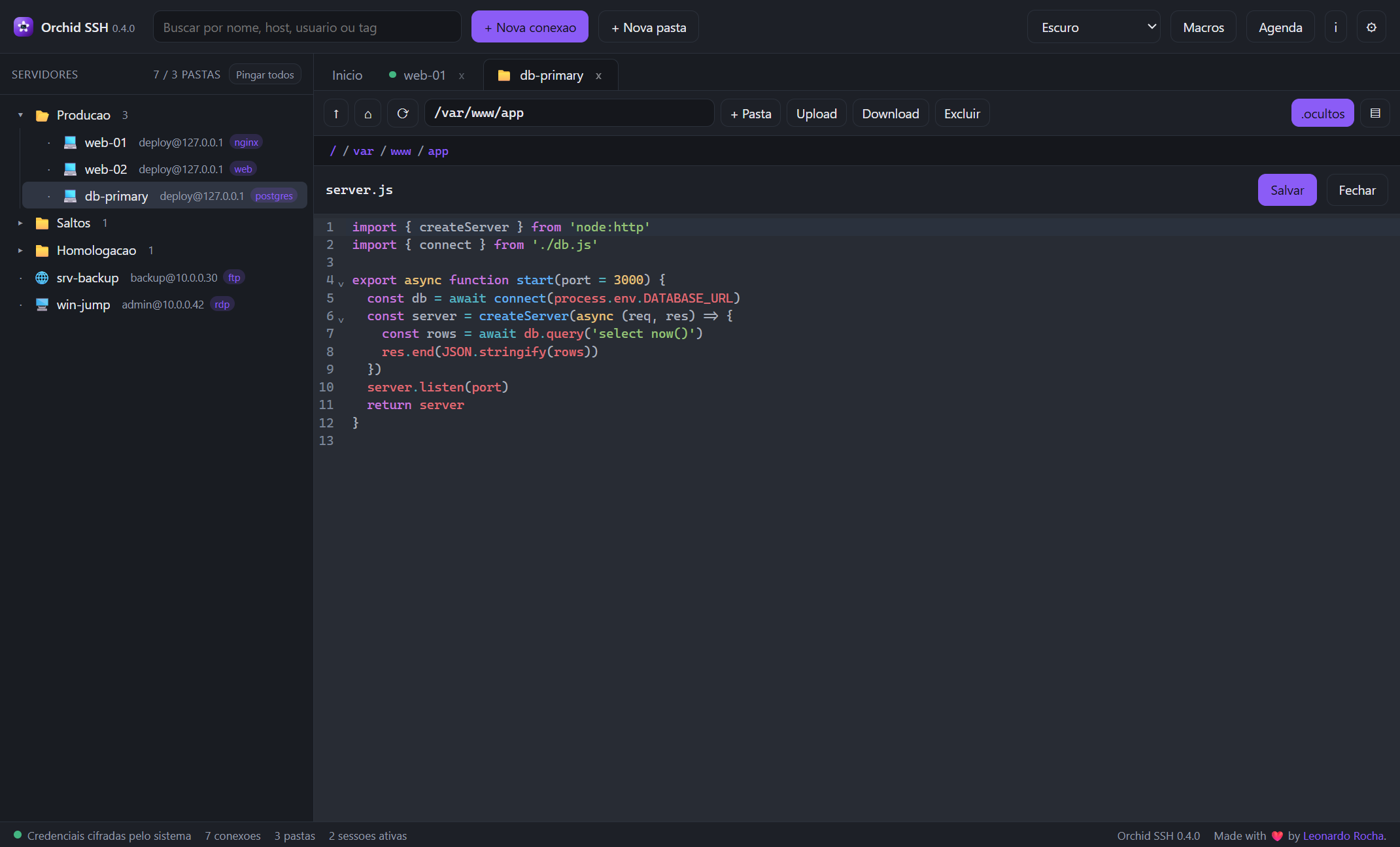The height and width of the screenshot is (847, 1400).
Task: Close editor with Fechar
Action: coord(1357,190)
